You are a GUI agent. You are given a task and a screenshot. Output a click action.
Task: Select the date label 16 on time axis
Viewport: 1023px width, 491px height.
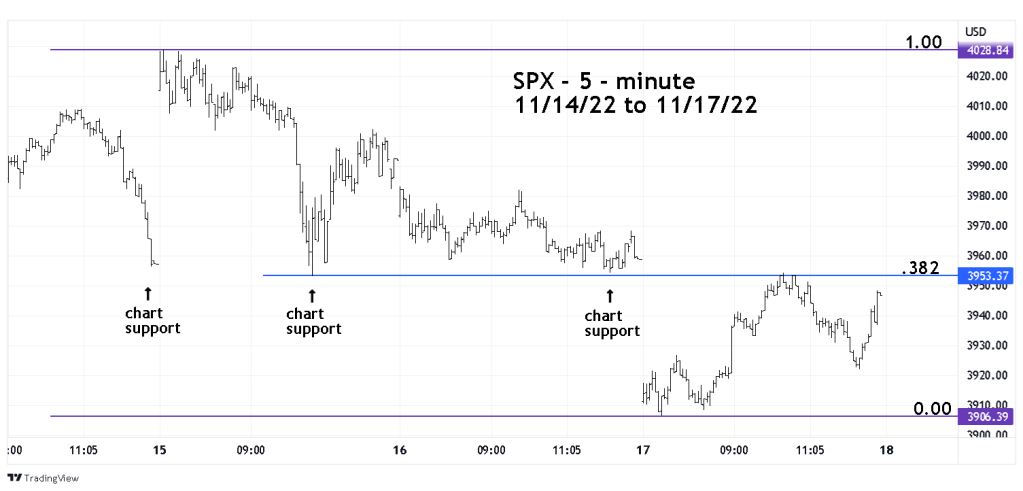(x=400, y=451)
